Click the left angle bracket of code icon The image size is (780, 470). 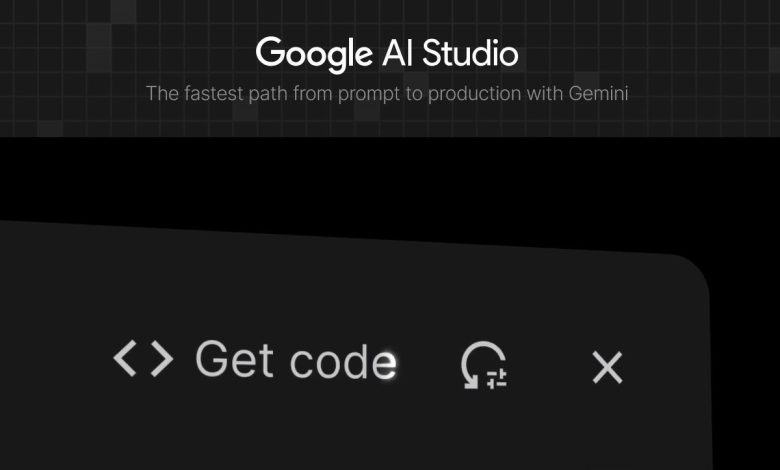[x=125, y=358]
